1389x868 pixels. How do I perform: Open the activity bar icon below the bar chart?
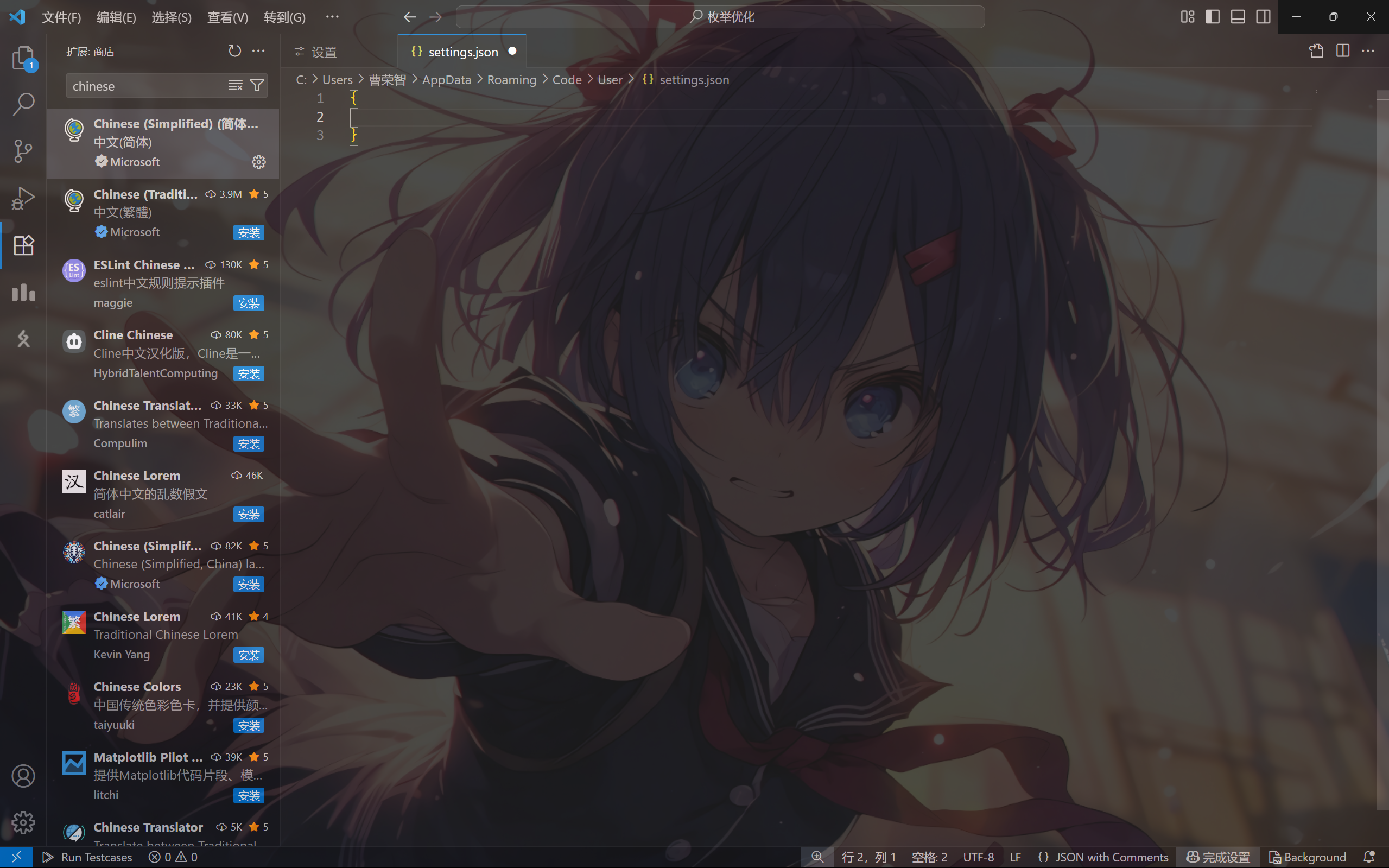click(23, 339)
